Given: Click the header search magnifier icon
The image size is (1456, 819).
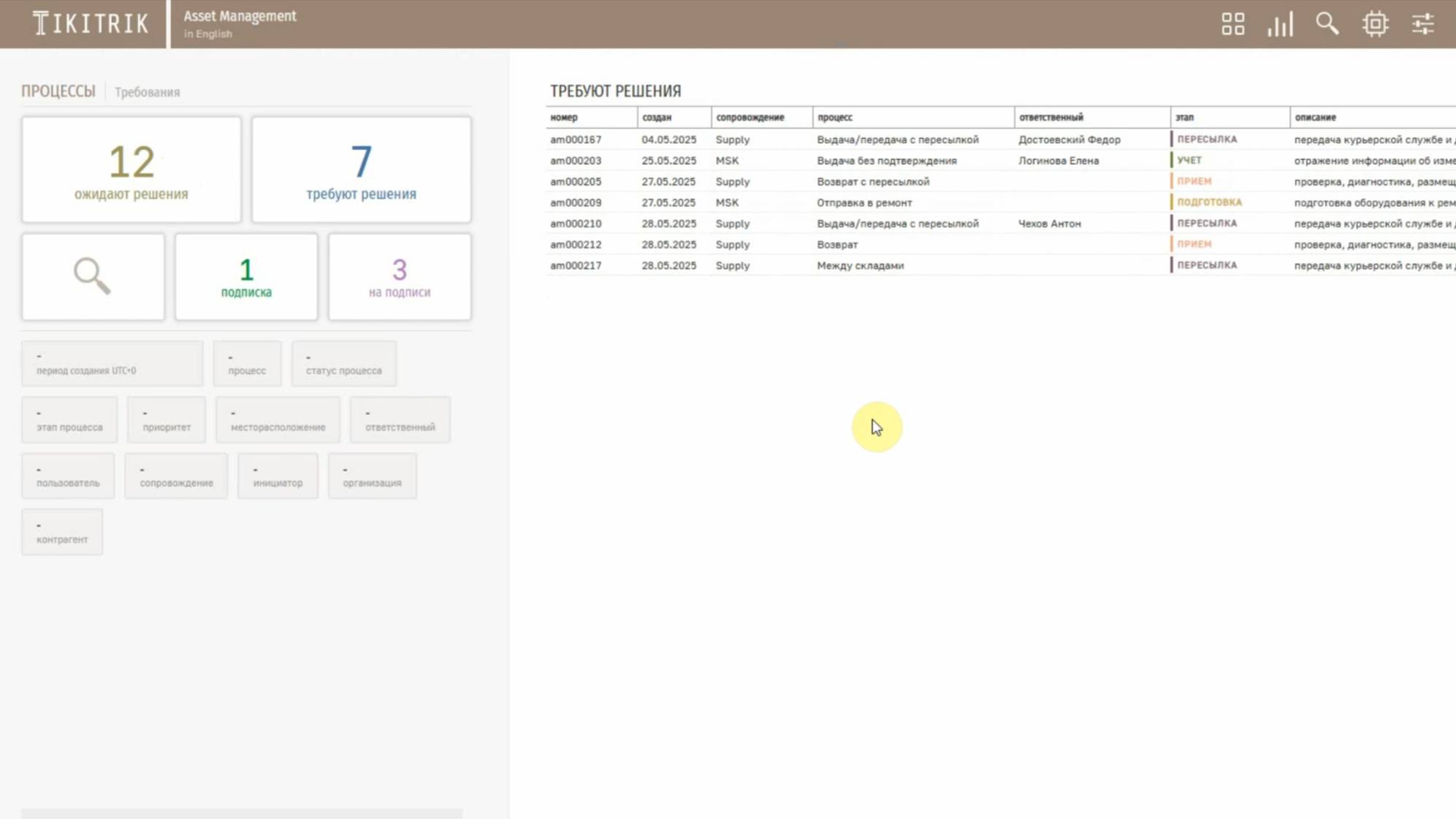Looking at the screenshot, I should point(1327,24).
